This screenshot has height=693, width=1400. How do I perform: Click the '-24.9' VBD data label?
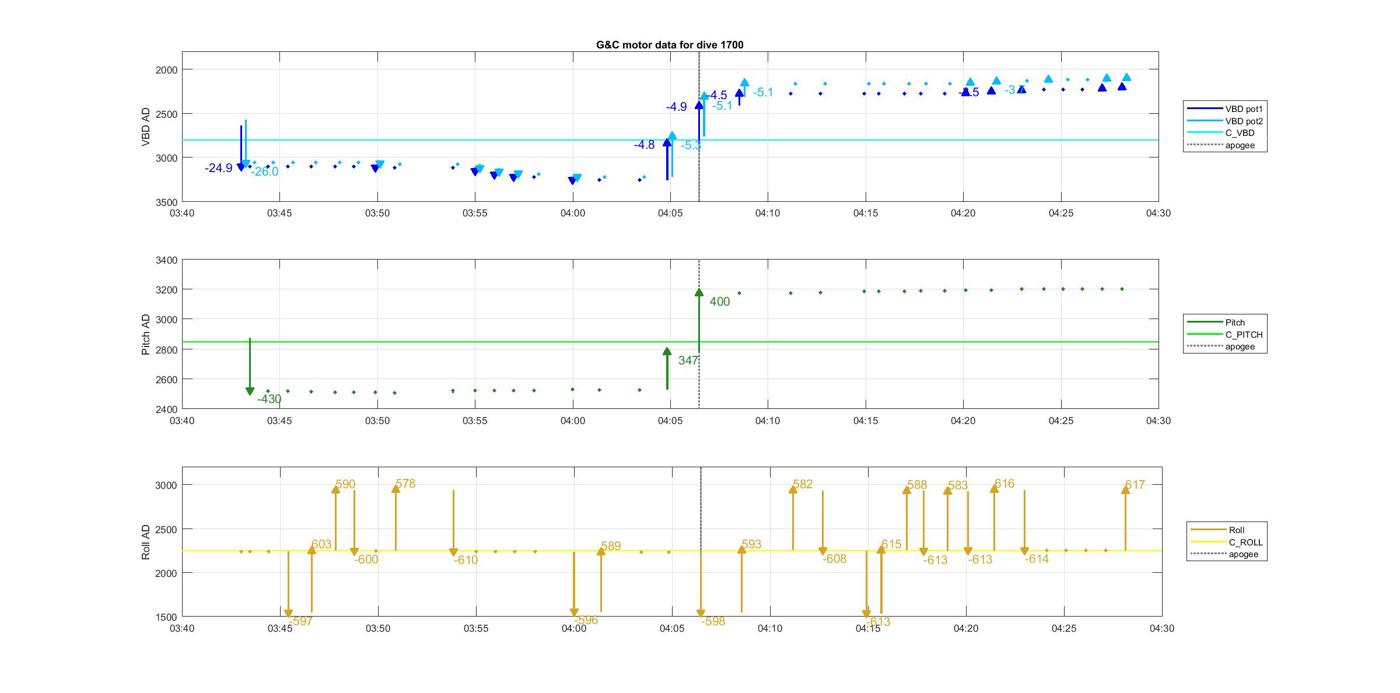218,168
